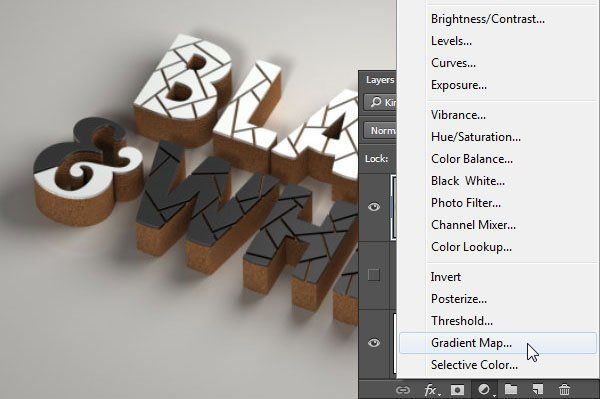Choose Exposure adjustment

(x=459, y=85)
